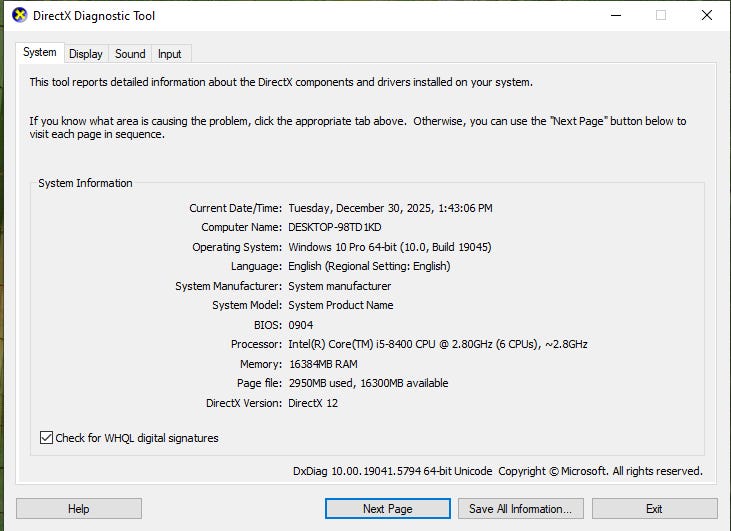Click the DirectX Version label
This screenshot has height=531, width=731.
(x=244, y=403)
